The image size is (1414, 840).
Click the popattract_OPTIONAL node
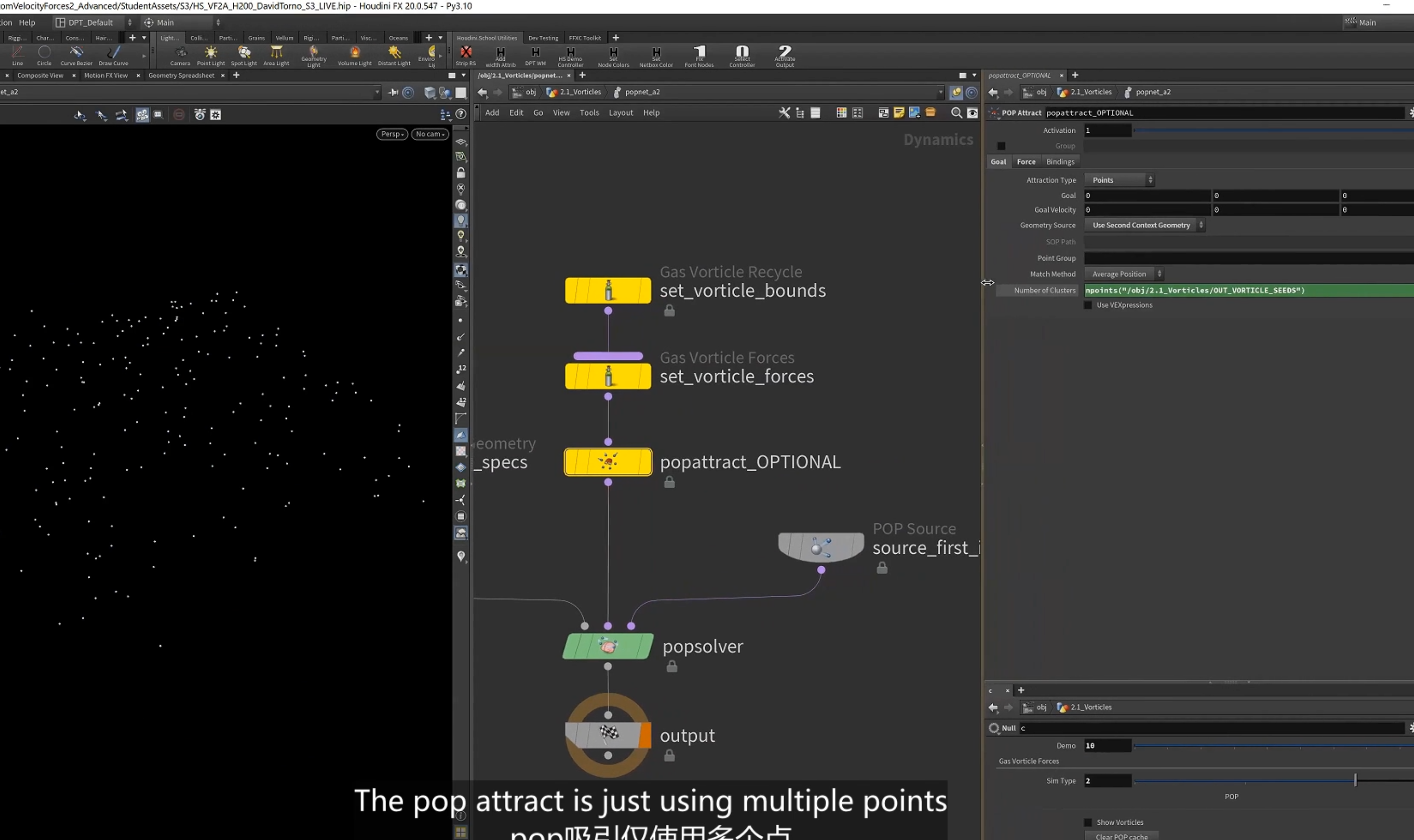(608, 462)
